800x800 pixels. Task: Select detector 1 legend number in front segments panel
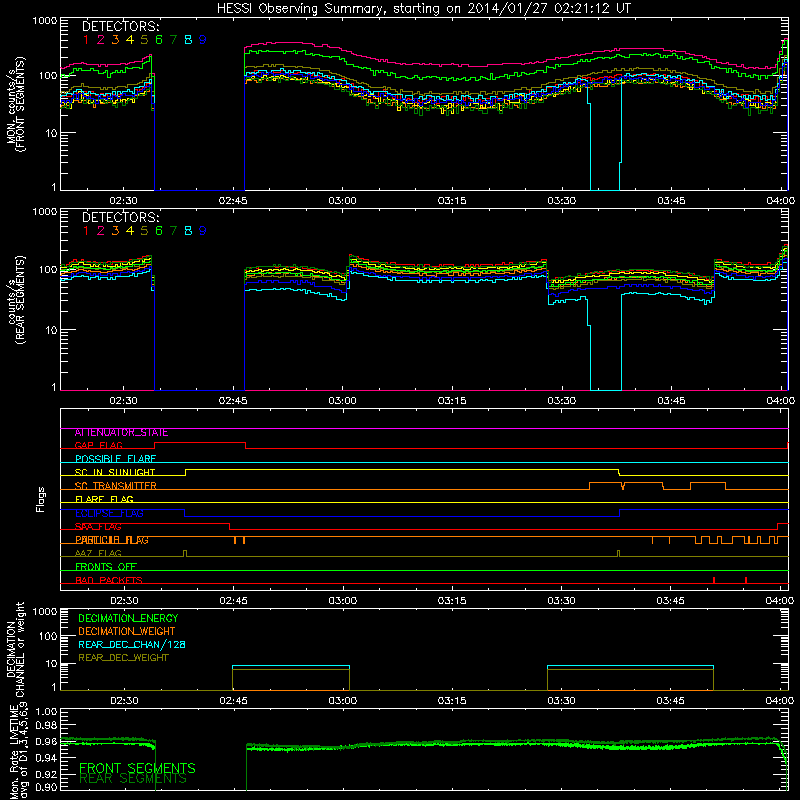86,39
